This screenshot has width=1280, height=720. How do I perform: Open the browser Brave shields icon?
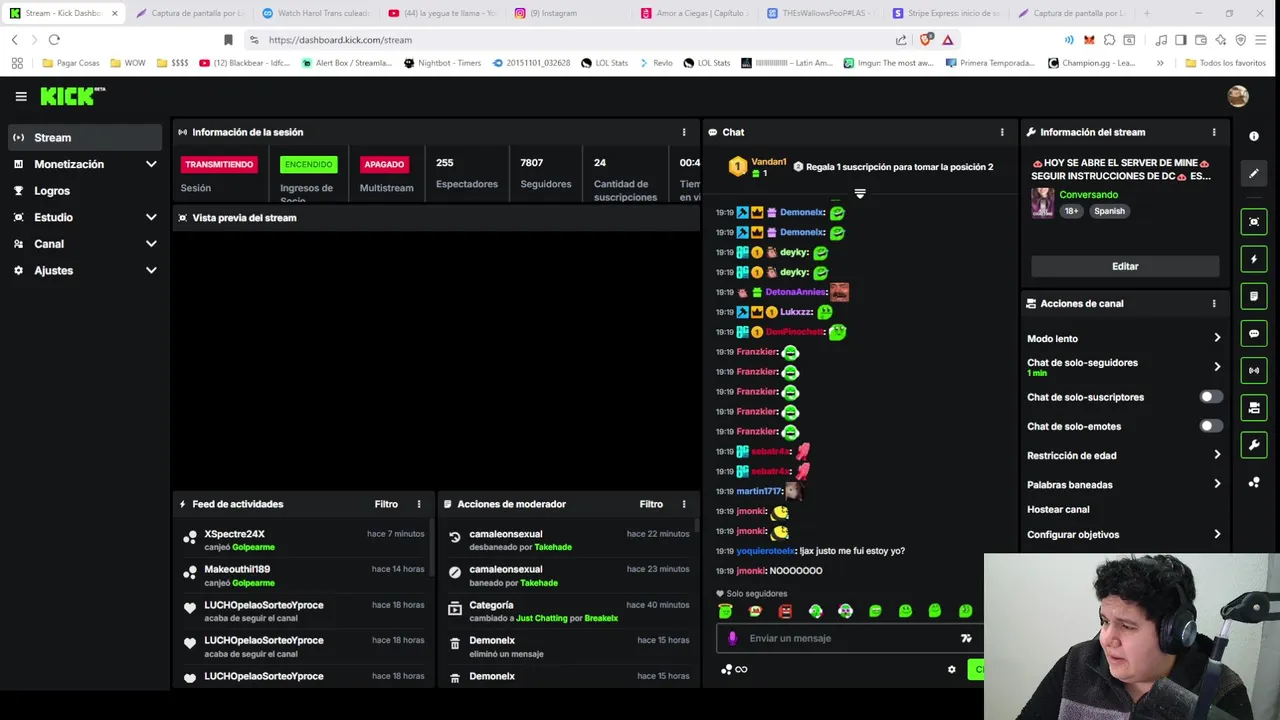926,40
